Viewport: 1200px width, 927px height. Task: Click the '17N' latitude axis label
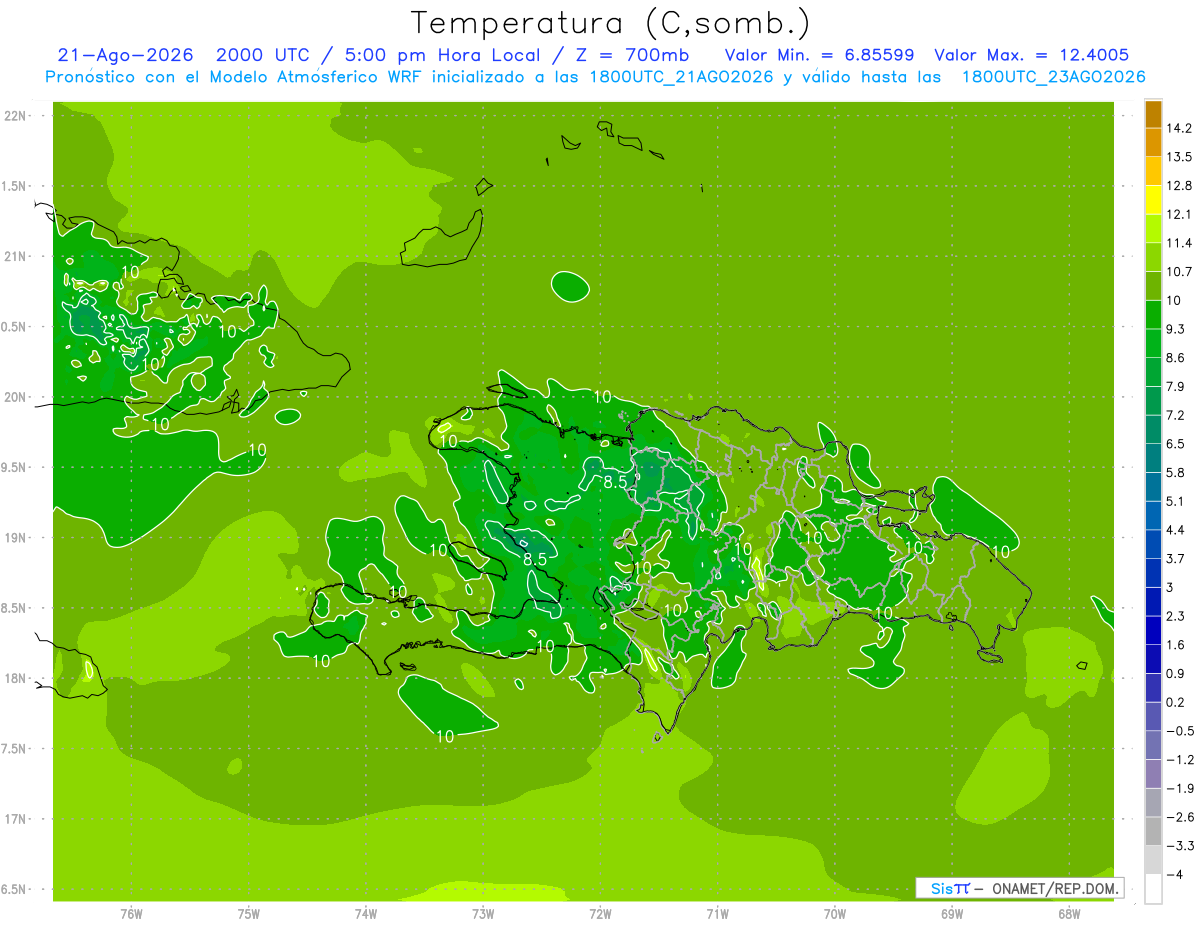point(16,820)
